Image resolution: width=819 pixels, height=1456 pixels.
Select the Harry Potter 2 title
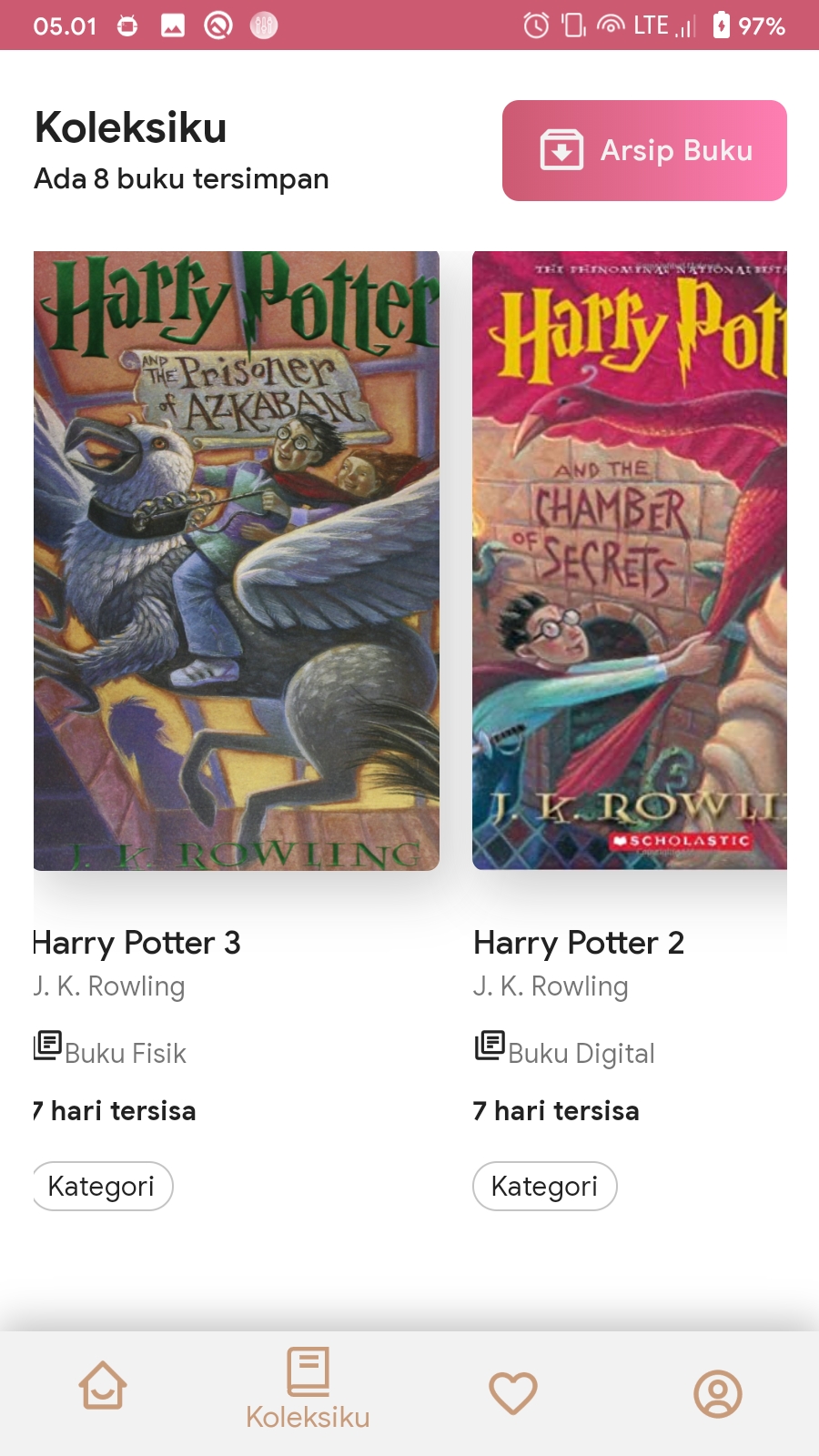[579, 943]
